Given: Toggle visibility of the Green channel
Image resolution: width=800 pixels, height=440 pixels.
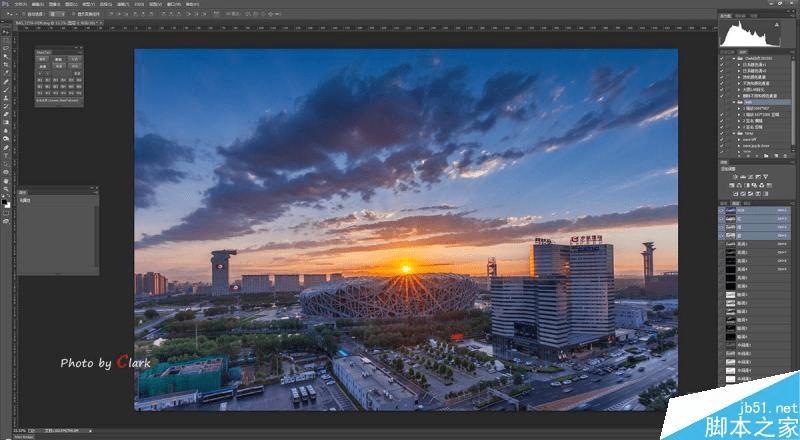Looking at the screenshot, I should click(x=721, y=227).
